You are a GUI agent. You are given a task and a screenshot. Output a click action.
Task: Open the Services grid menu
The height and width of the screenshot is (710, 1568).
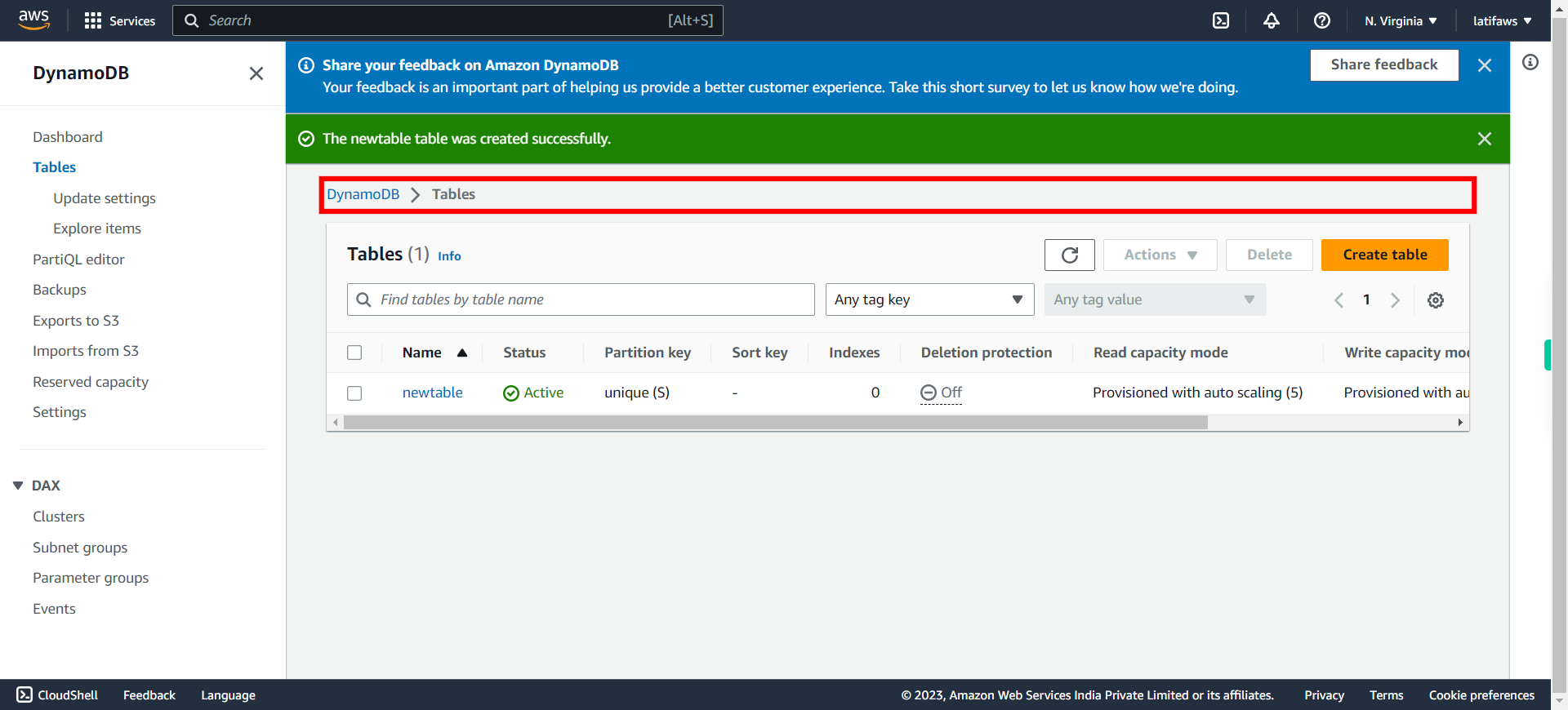coord(119,20)
